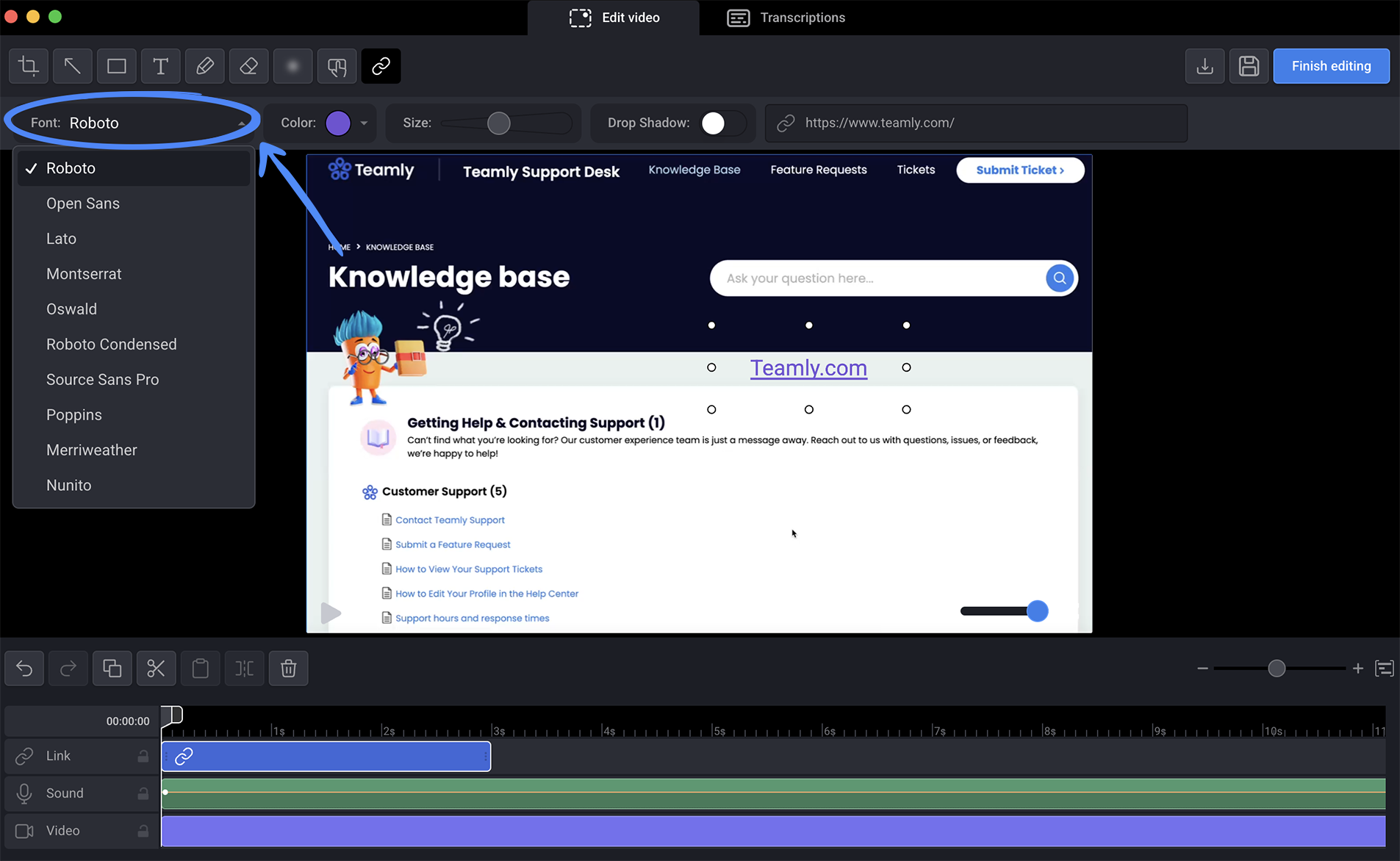Choose Lato from the font list

click(134, 239)
